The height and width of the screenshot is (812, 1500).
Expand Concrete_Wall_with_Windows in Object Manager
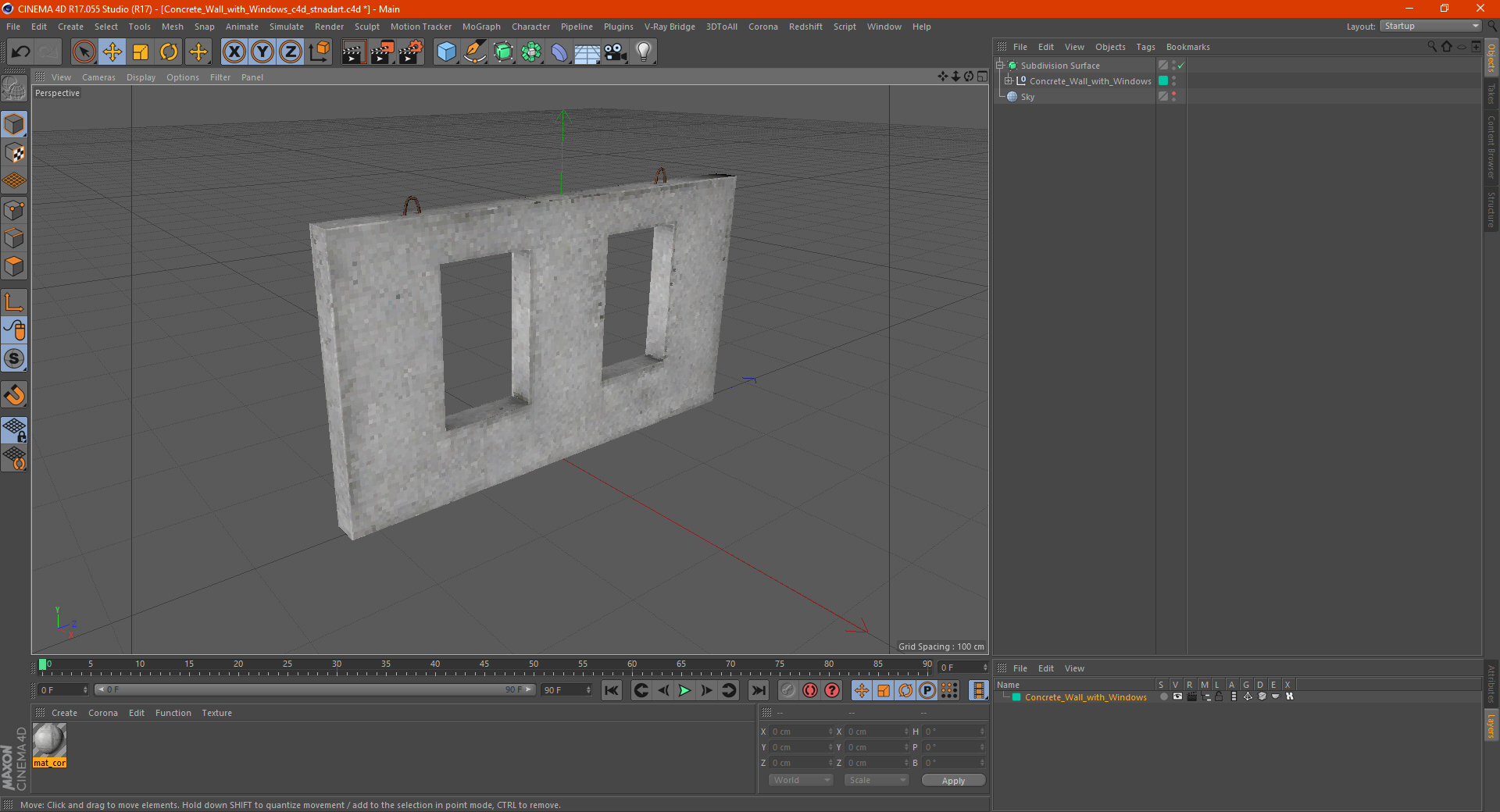point(1009,81)
